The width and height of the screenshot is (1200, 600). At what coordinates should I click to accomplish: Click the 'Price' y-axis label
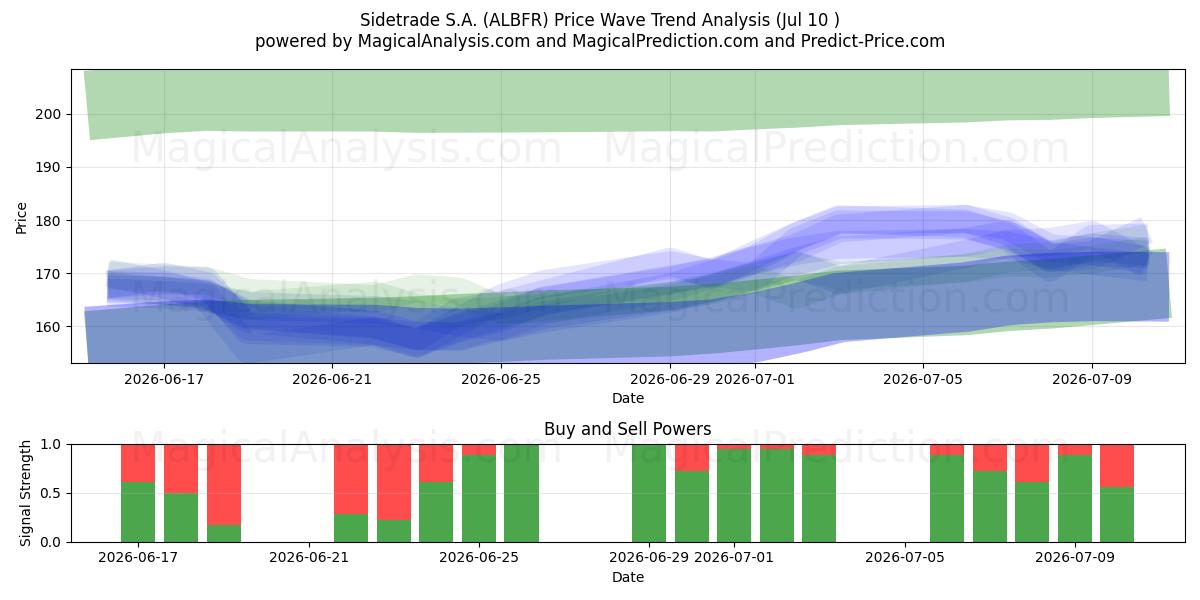(x=22, y=217)
